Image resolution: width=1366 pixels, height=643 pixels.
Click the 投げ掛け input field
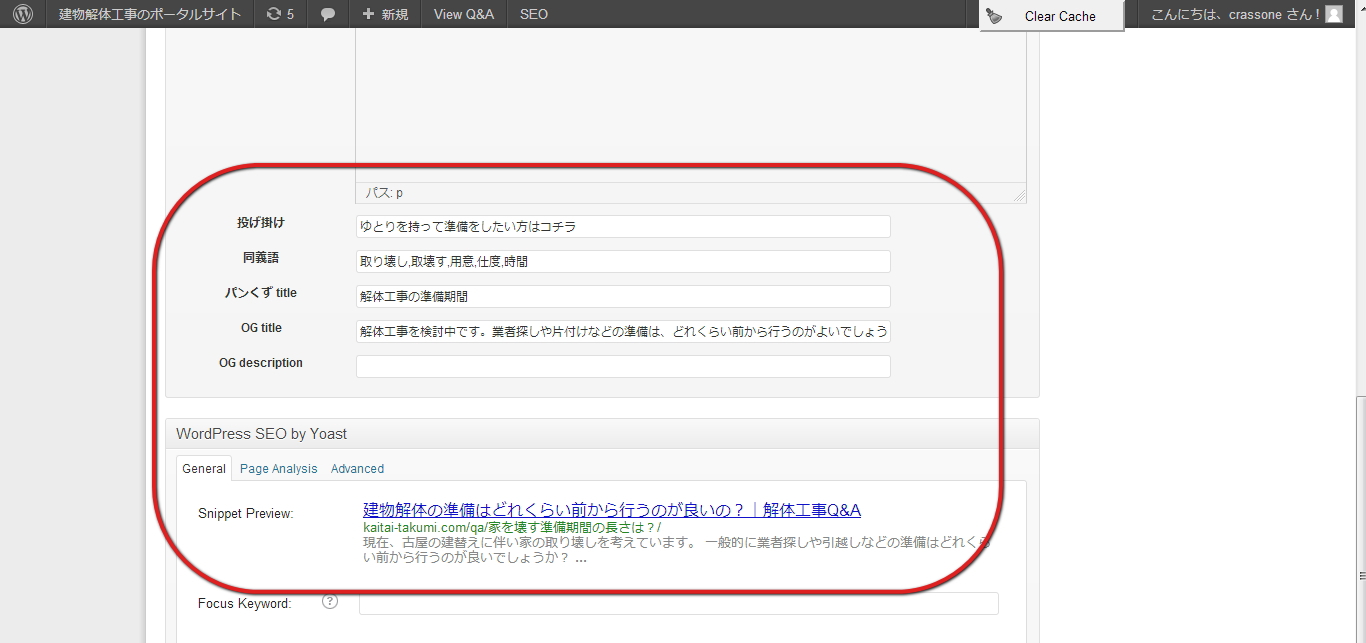623,226
